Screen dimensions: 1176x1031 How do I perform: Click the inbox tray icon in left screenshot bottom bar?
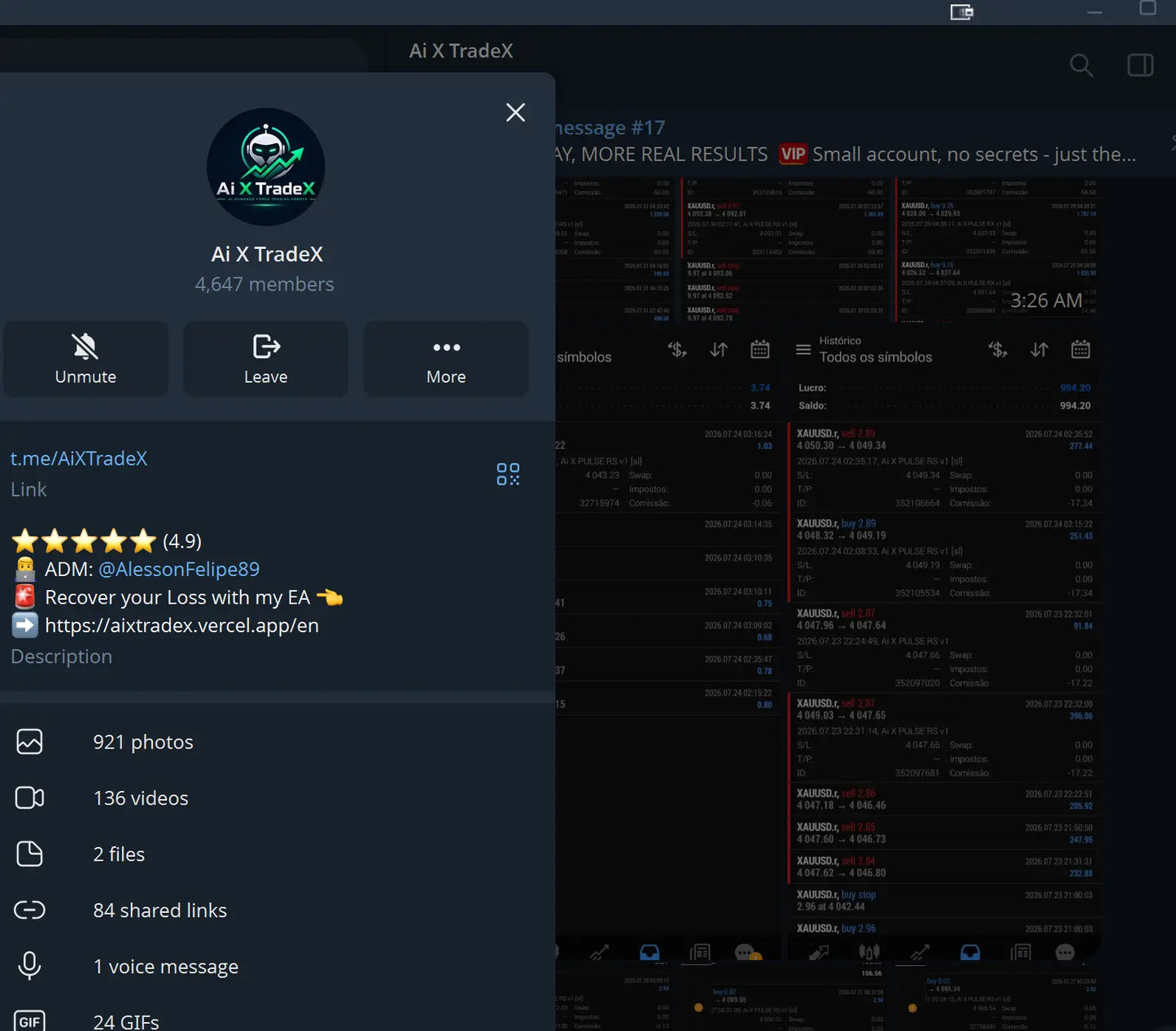coord(649,952)
